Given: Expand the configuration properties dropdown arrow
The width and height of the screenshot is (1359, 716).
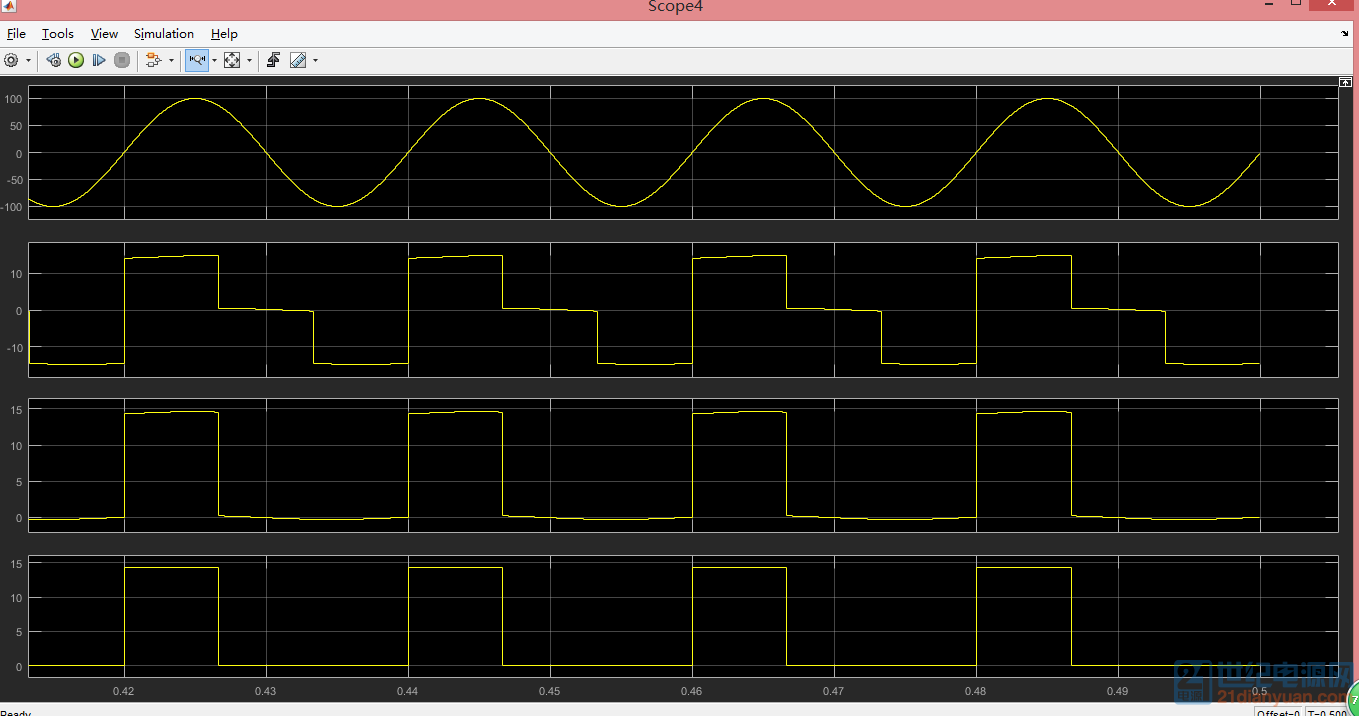Looking at the screenshot, I should [28, 61].
